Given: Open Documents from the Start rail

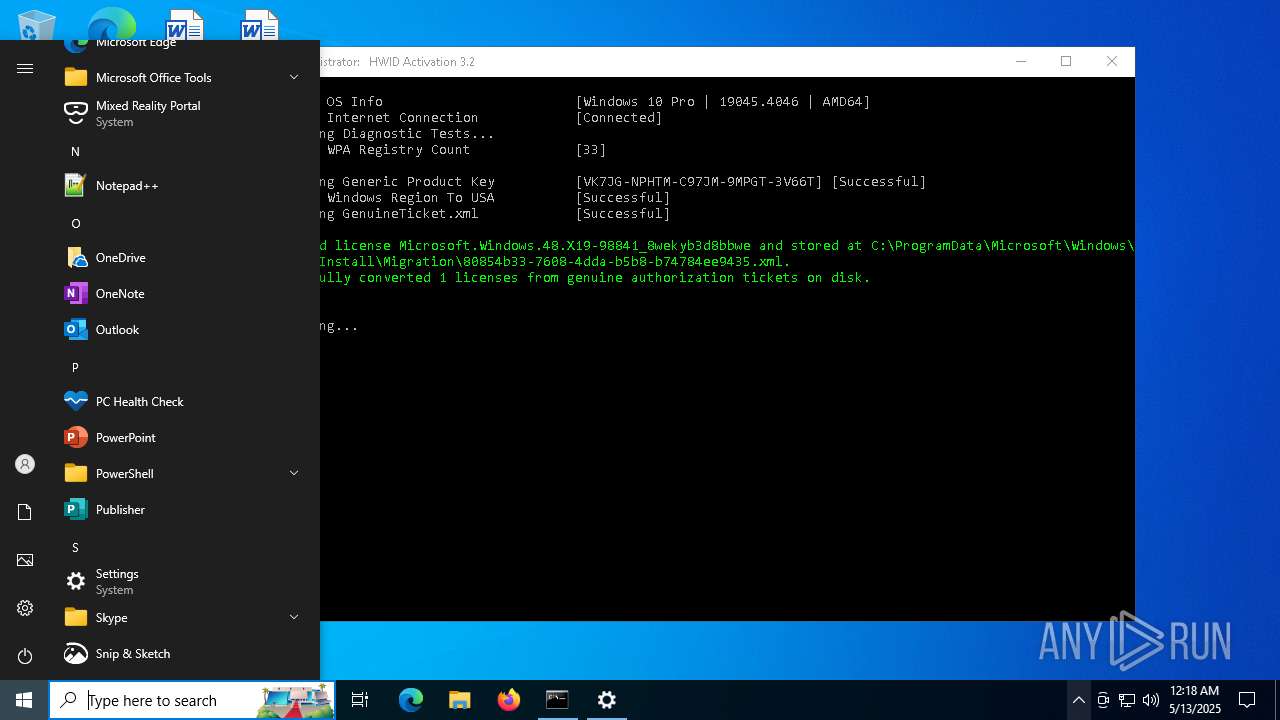Looking at the screenshot, I should click(x=25, y=512).
